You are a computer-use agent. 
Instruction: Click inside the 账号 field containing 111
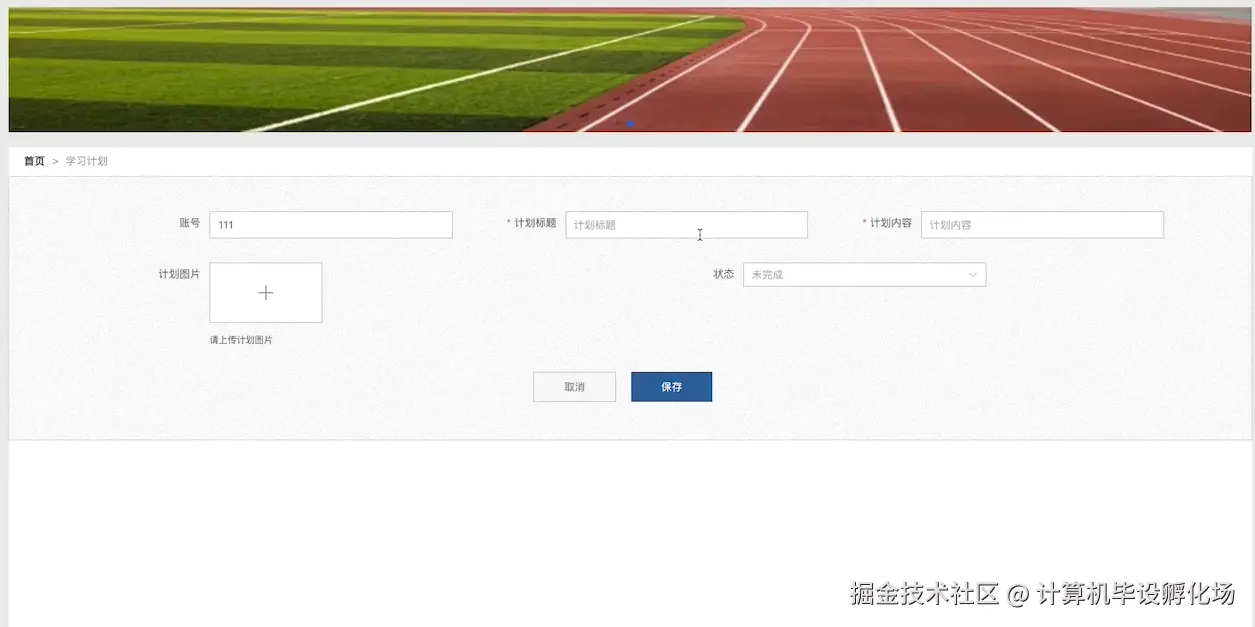[x=331, y=224]
